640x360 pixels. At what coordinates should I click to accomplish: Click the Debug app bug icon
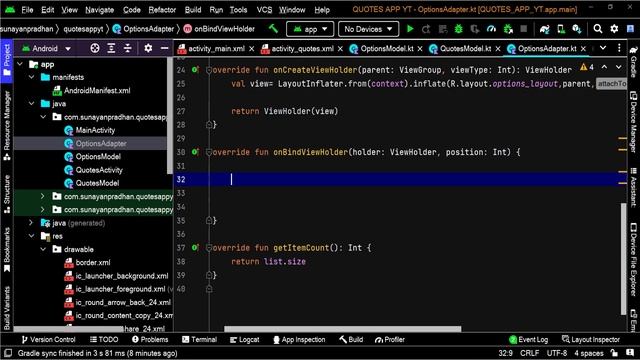coord(458,29)
